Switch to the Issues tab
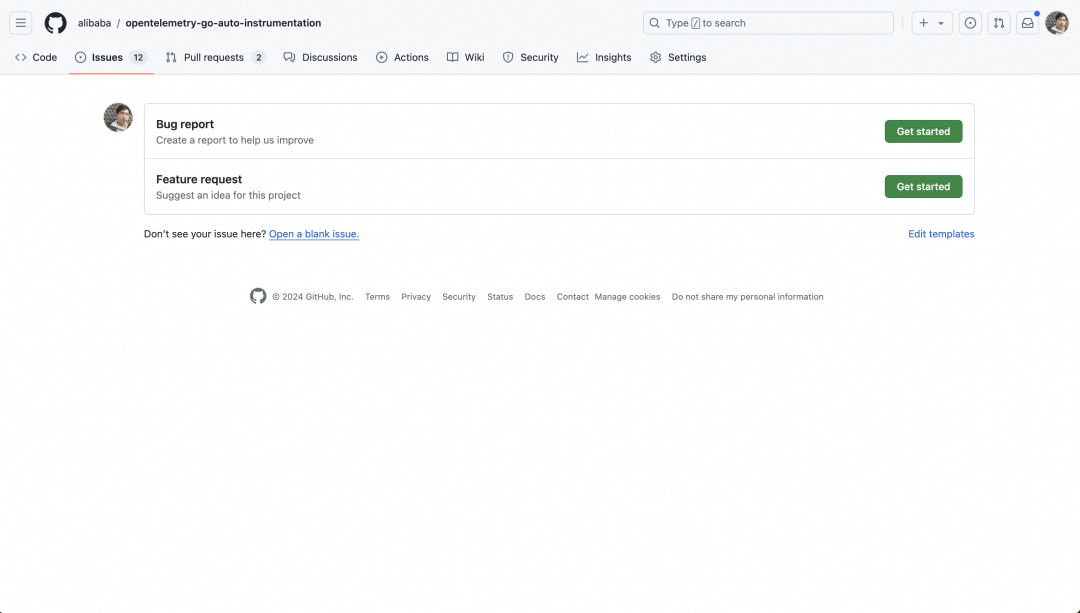Image resolution: width=1080 pixels, height=613 pixels. (111, 57)
